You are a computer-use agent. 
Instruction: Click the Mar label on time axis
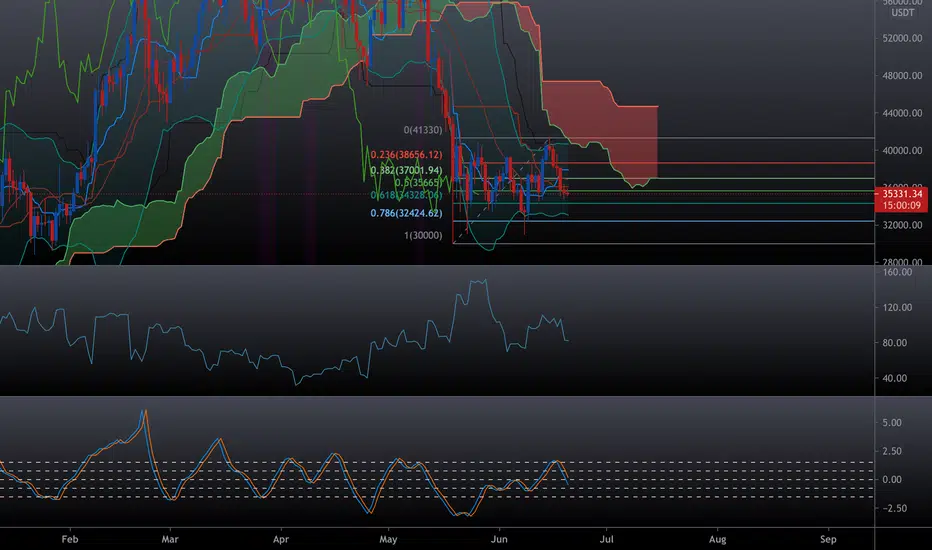[x=170, y=539]
